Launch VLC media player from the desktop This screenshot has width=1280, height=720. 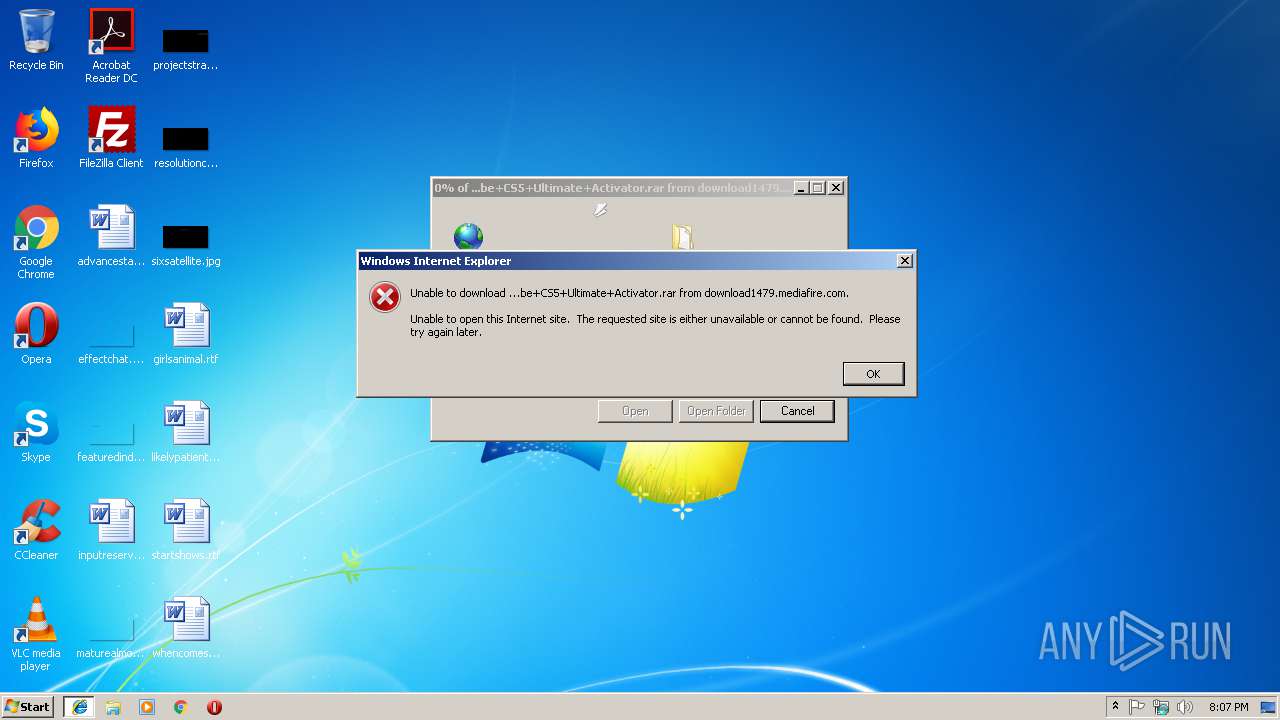pos(36,634)
